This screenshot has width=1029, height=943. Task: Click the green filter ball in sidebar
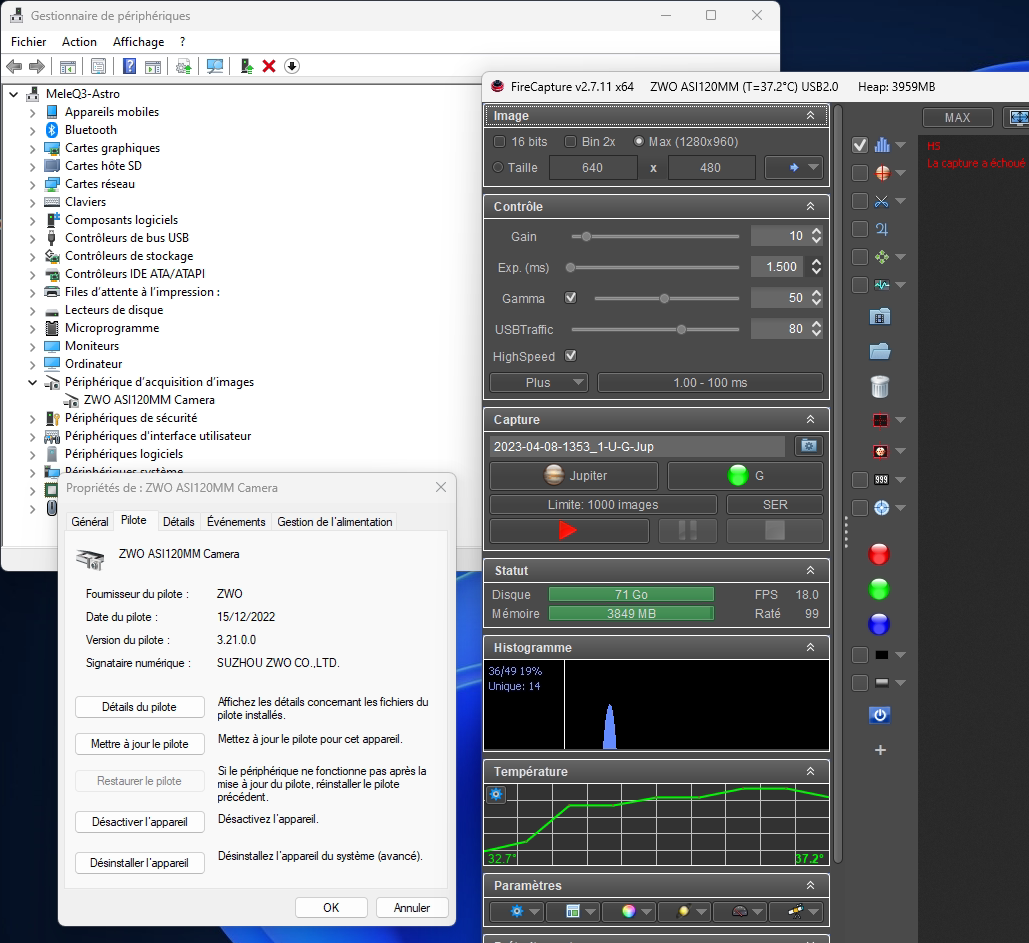tap(879, 589)
